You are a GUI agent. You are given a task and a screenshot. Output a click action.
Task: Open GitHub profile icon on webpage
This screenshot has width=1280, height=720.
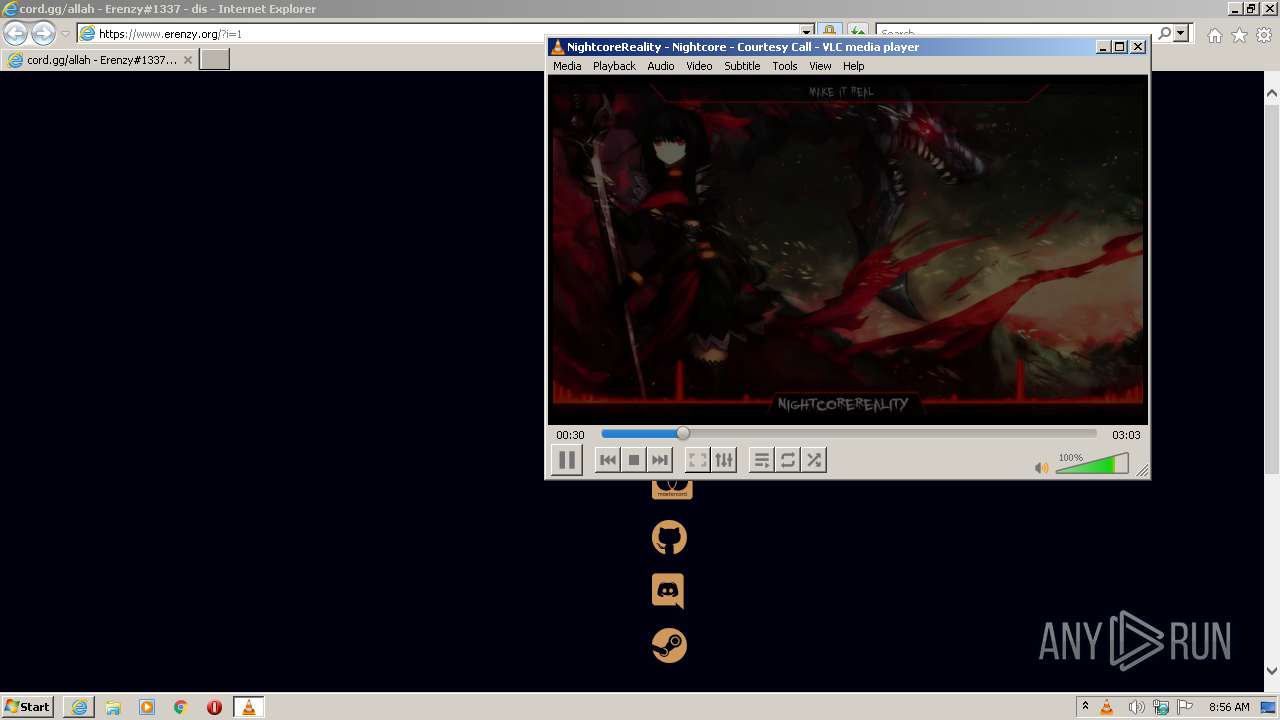click(x=670, y=538)
